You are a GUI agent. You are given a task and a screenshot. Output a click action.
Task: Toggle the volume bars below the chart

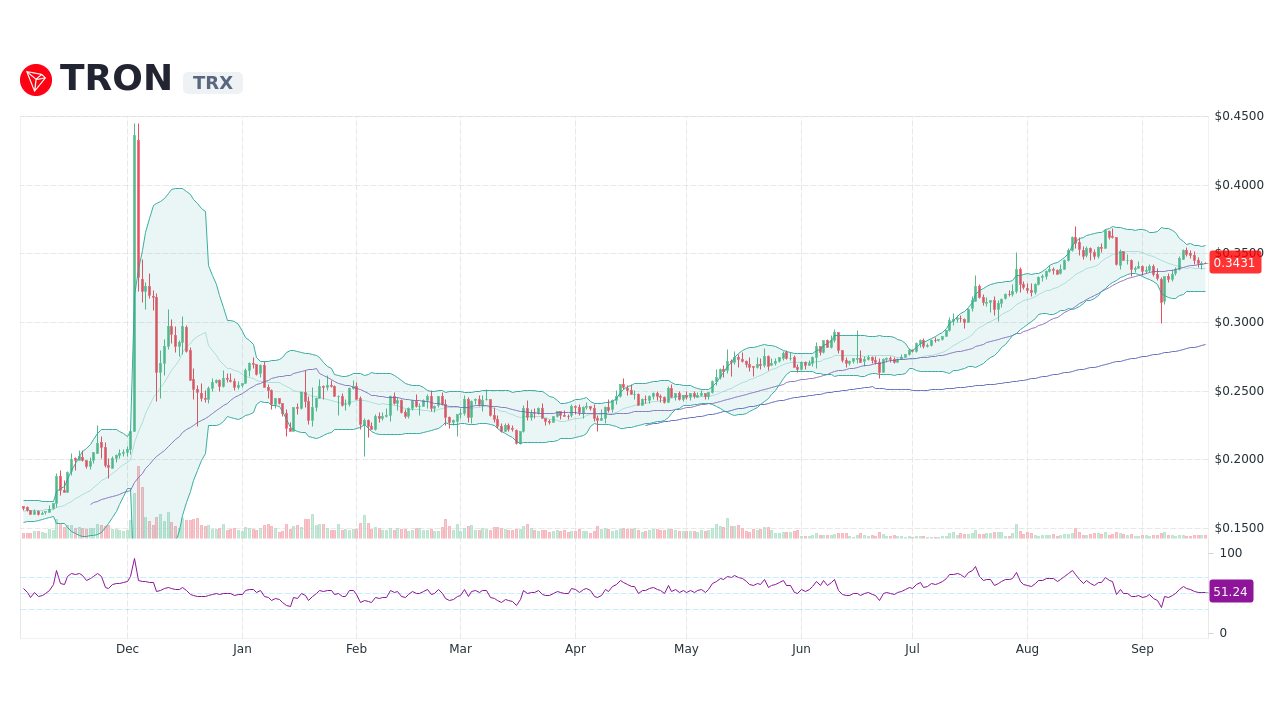pyautogui.click(x=600, y=535)
